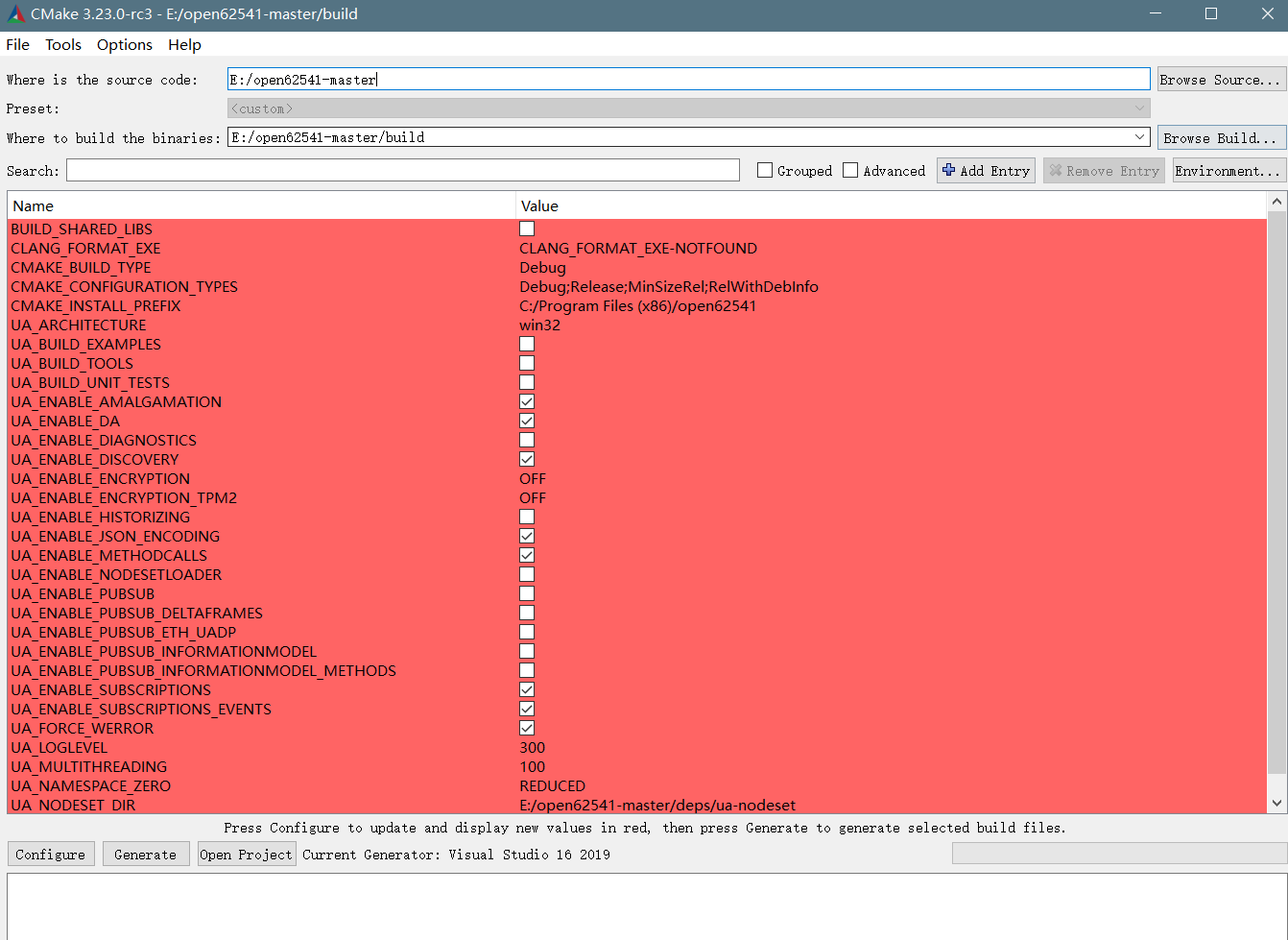Focus the Search field
1288x940 pixels.
tap(403, 171)
